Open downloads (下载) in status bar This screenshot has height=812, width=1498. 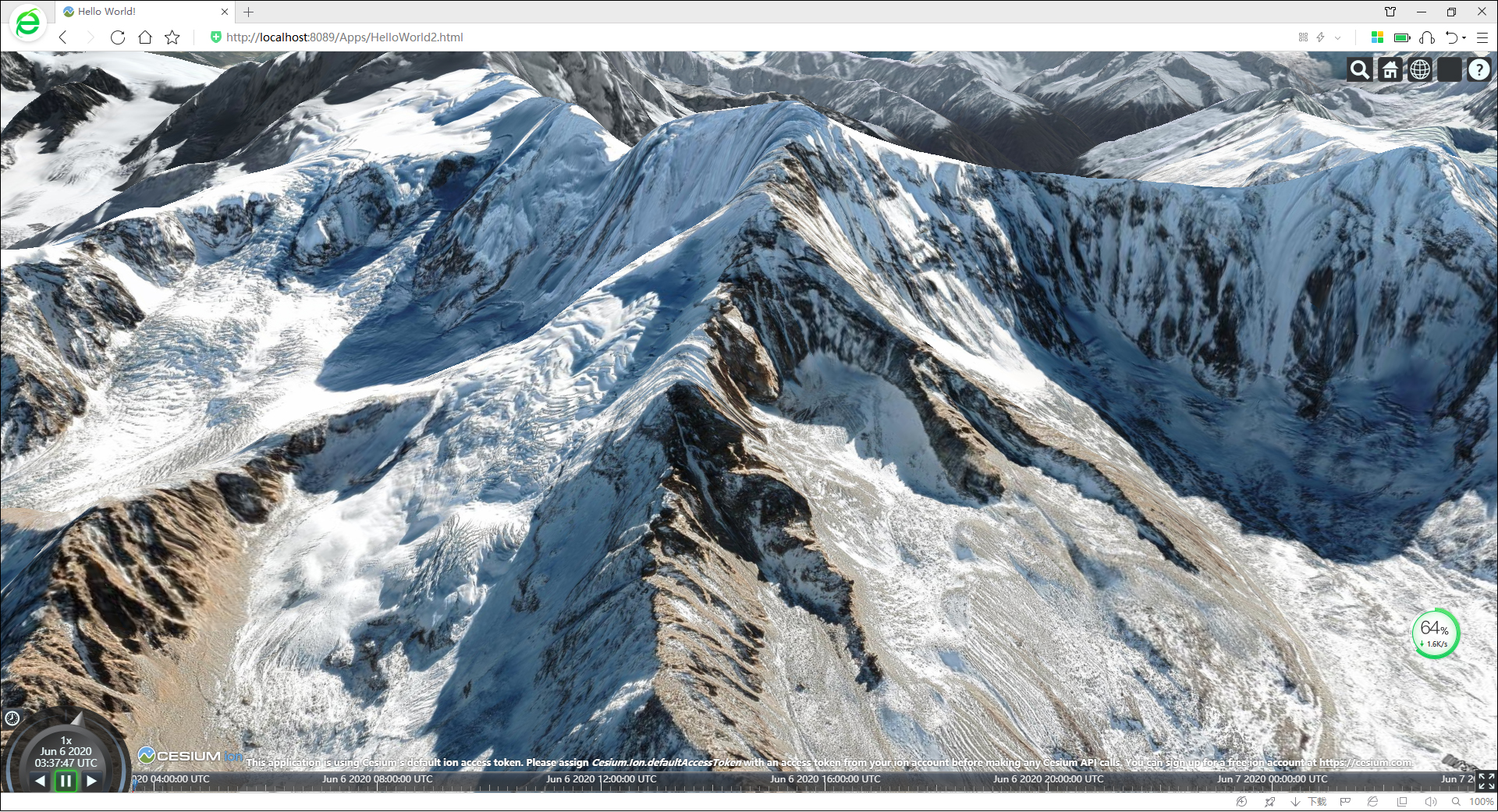pos(1309,802)
